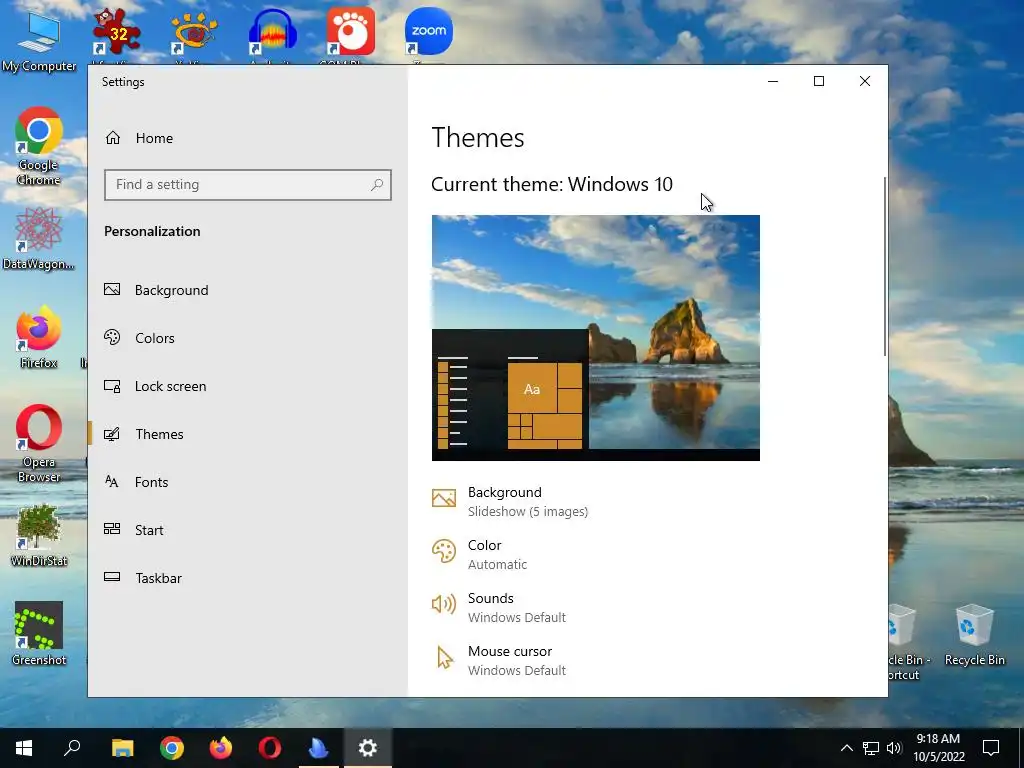The height and width of the screenshot is (768, 1024).
Task: Open Fonts settings page
Action: coord(151,482)
